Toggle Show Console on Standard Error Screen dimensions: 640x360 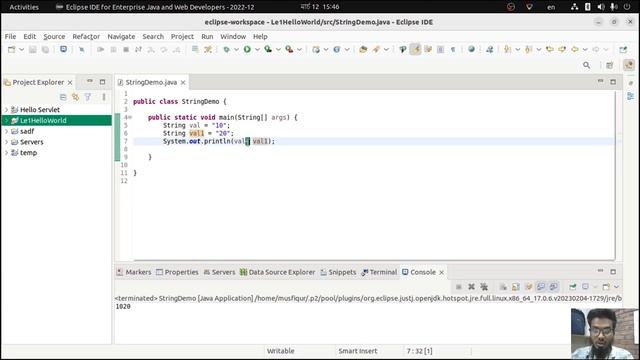(554, 287)
